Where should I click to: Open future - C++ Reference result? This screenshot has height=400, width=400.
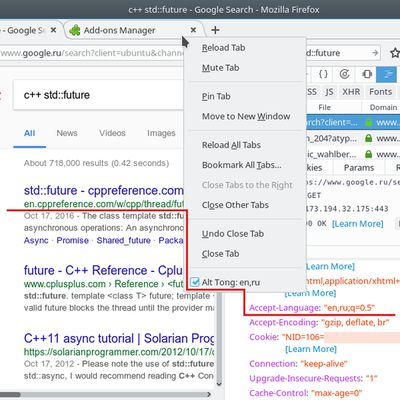tap(103, 270)
